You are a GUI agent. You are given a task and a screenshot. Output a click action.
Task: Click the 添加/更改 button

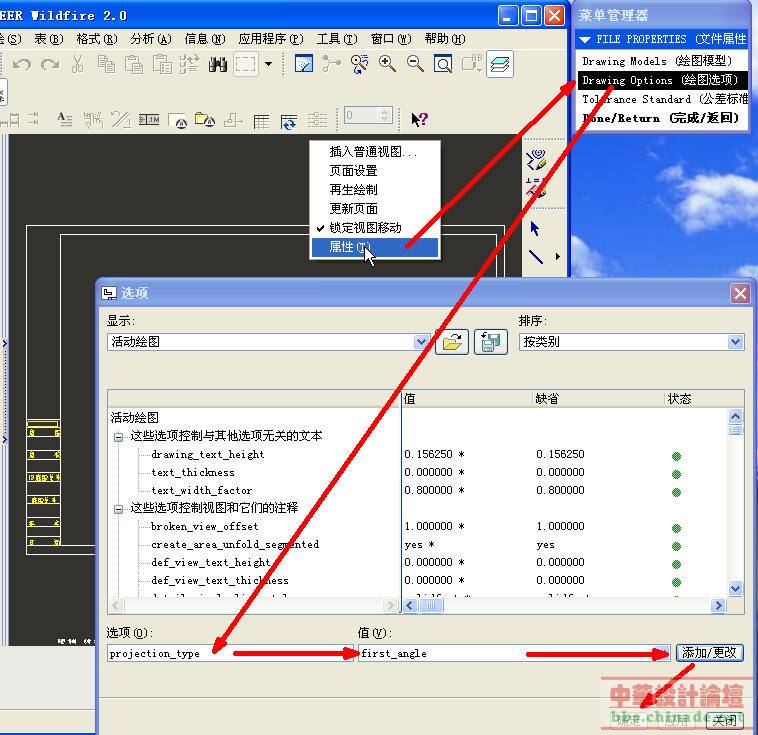709,653
